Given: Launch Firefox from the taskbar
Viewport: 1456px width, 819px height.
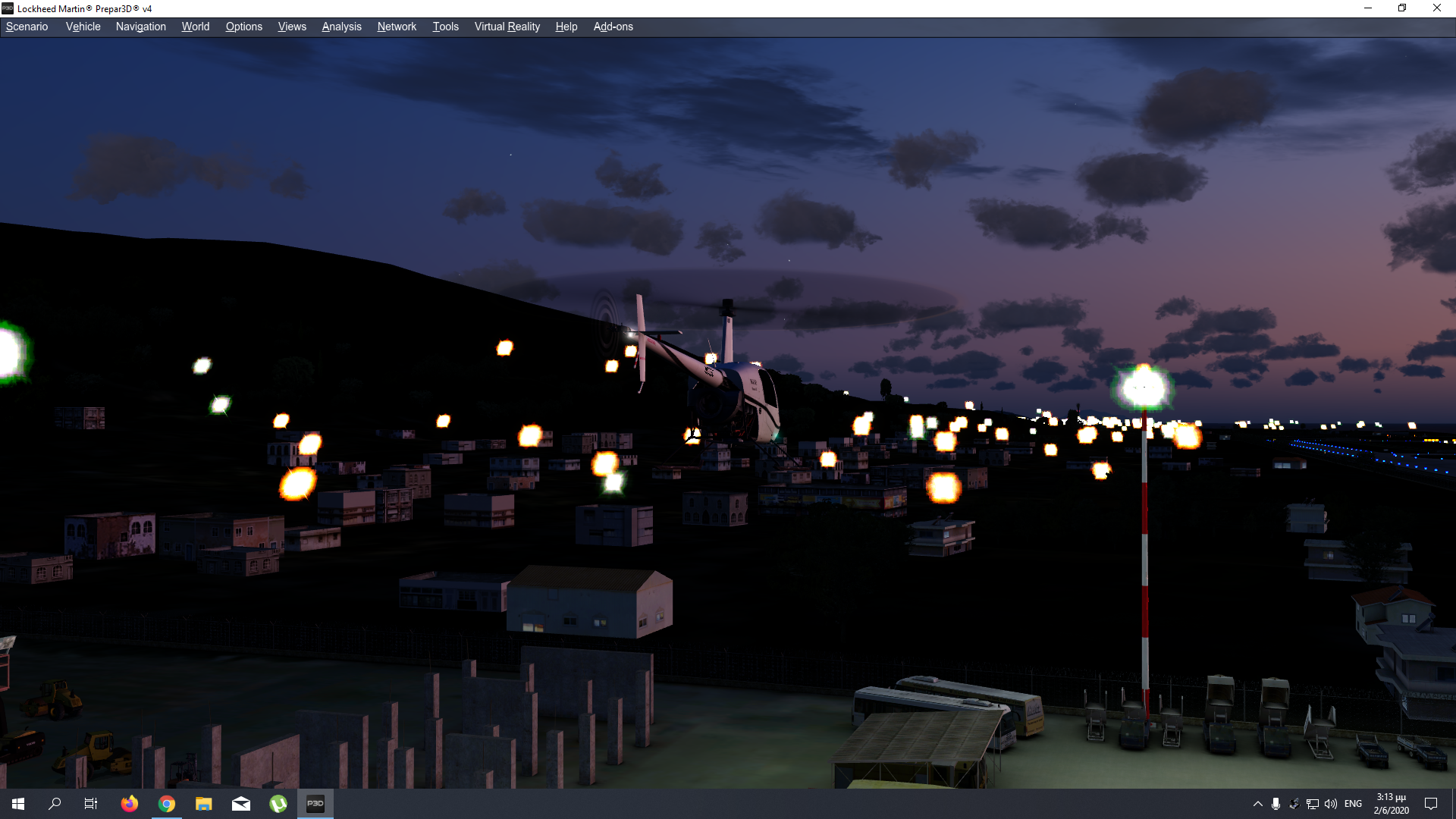Looking at the screenshot, I should click(x=130, y=804).
